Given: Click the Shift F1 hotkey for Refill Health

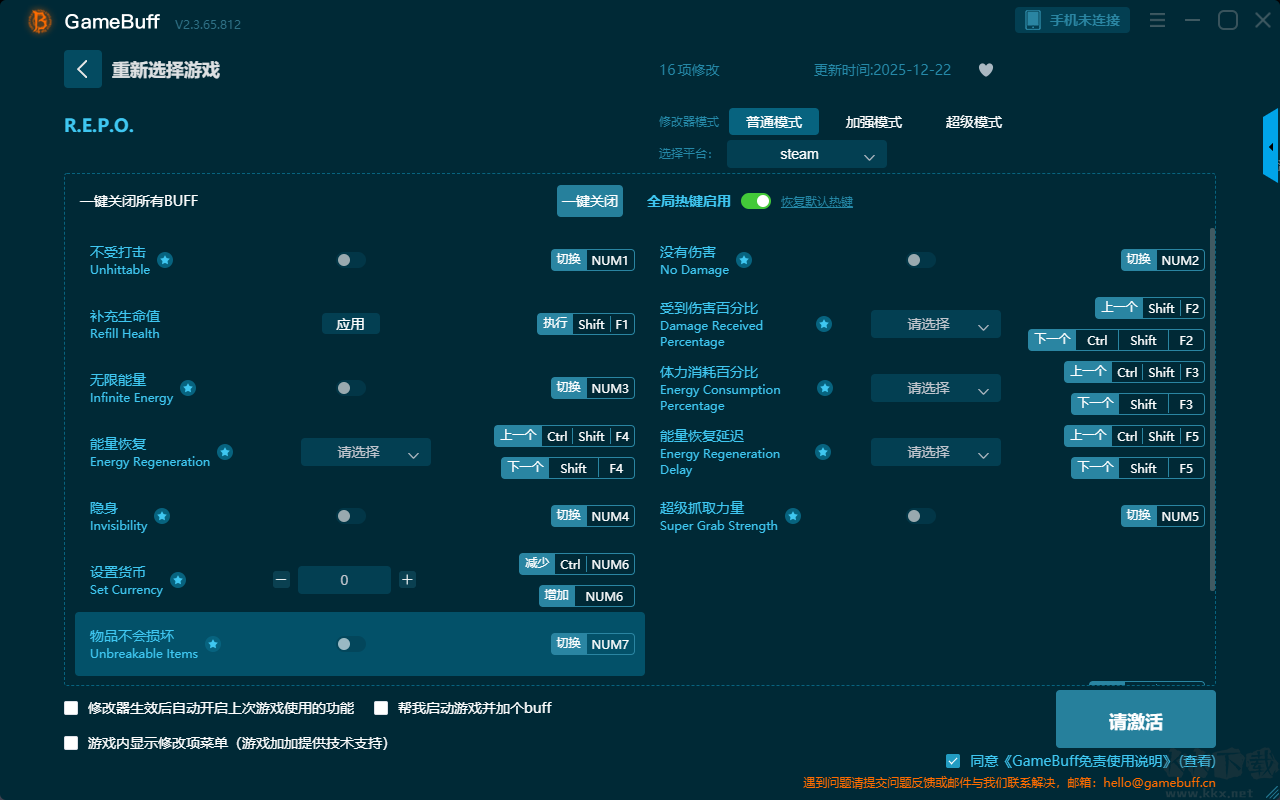Looking at the screenshot, I should [586, 324].
